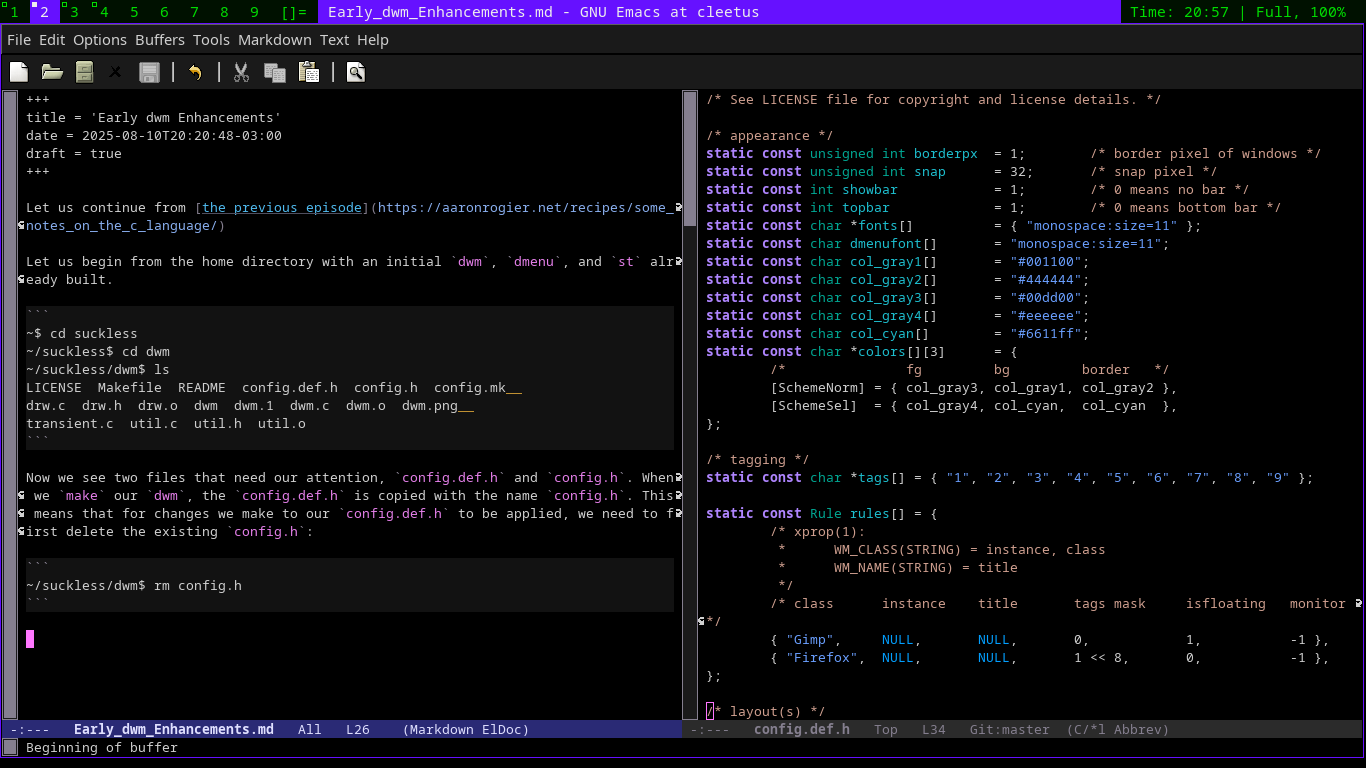Click the title 'Early dwm Enhancements' line
The width and height of the screenshot is (1366, 768).
(x=154, y=118)
